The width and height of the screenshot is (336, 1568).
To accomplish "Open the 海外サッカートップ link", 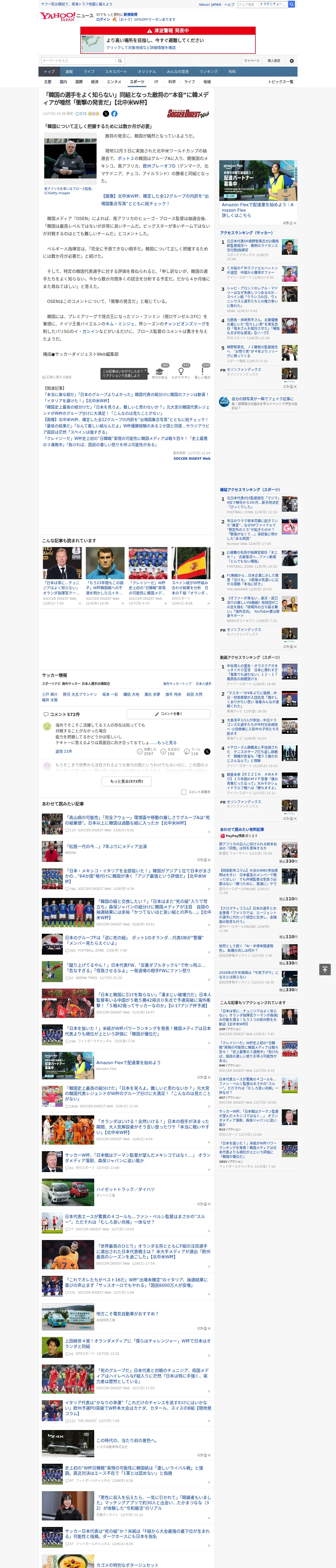I will pyautogui.click(x=177, y=684).
